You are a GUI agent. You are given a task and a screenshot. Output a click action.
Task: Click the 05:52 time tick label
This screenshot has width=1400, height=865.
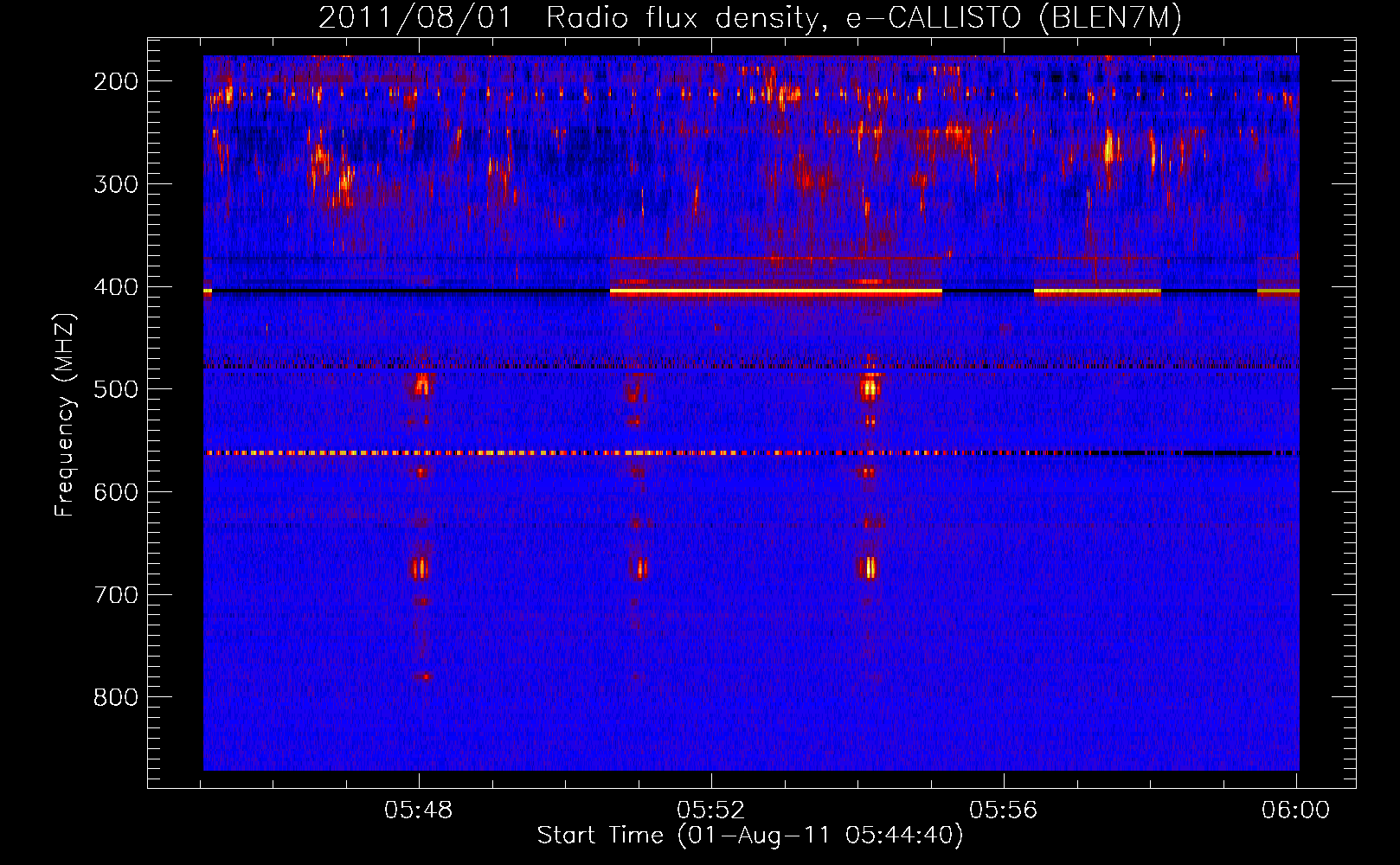click(711, 810)
